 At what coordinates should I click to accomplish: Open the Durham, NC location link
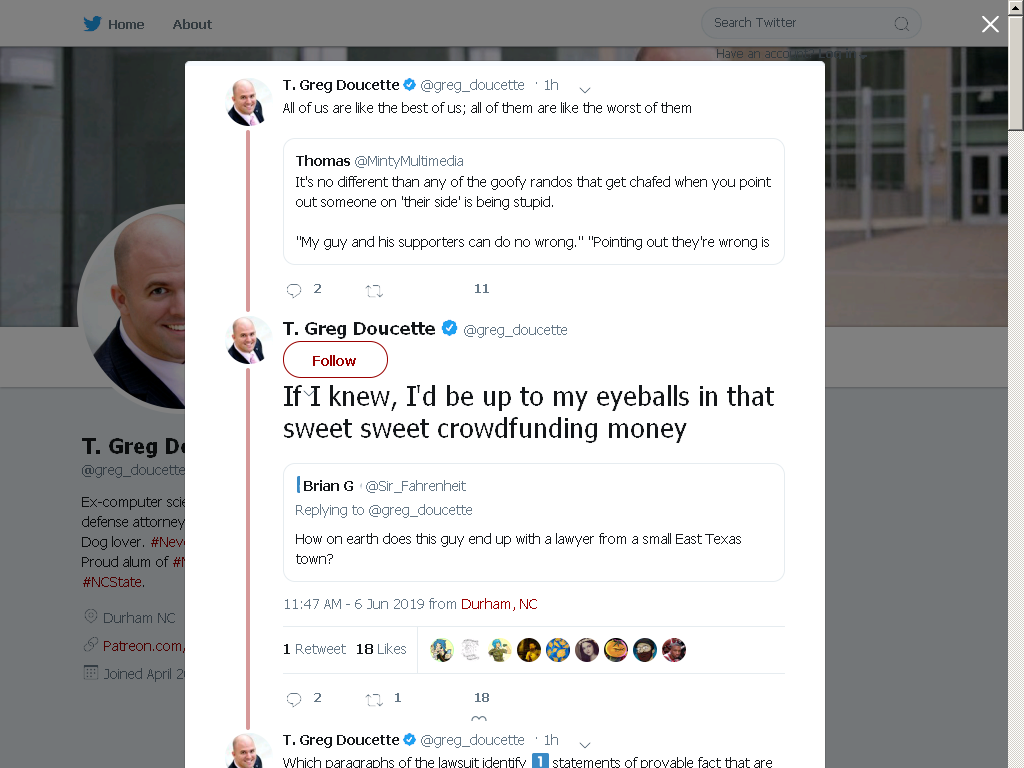[x=499, y=604]
